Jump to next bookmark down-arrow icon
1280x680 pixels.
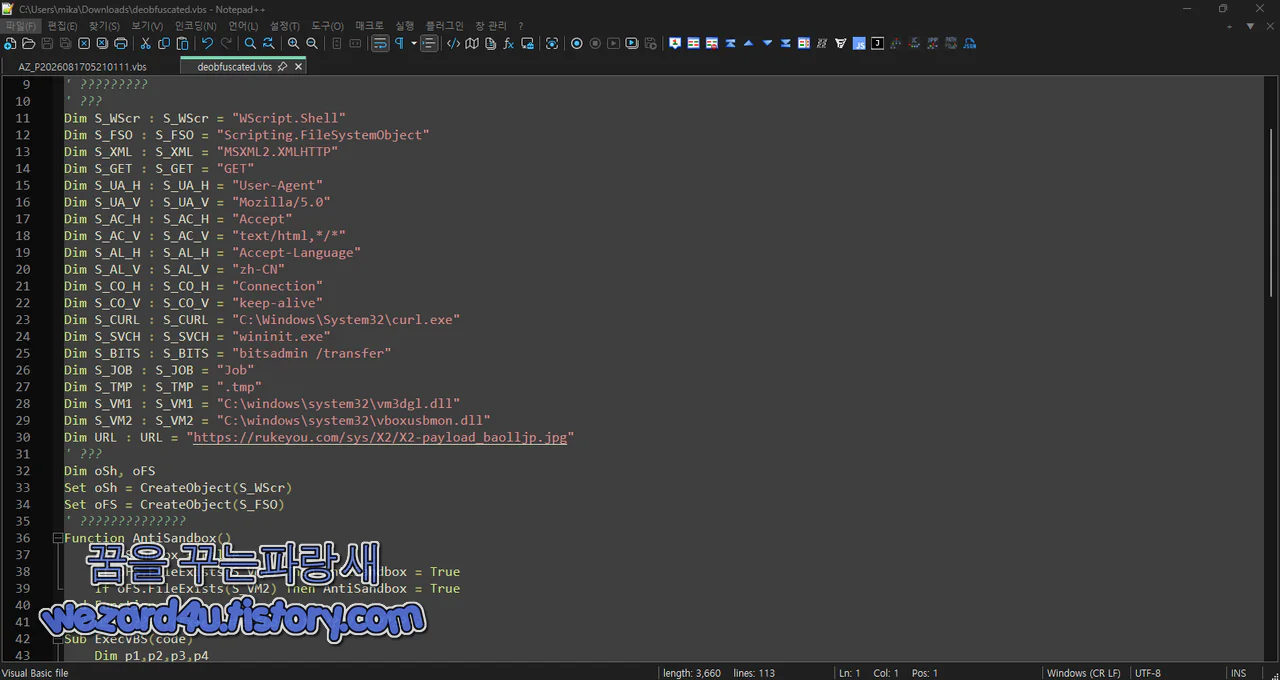click(767, 43)
